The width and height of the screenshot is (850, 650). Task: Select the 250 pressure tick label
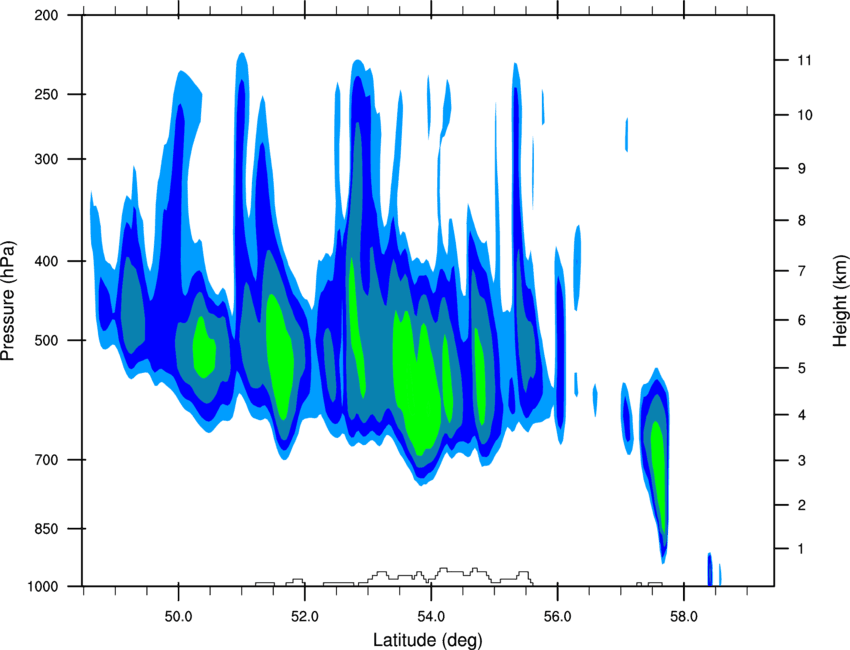[46, 94]
